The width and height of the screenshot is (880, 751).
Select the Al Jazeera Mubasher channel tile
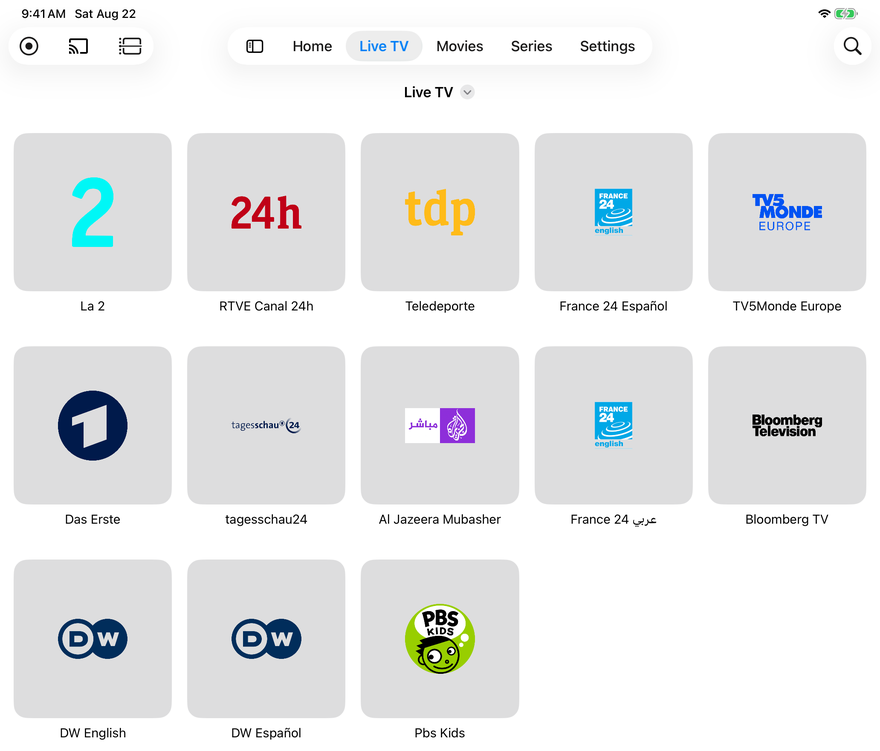point(440,425)
